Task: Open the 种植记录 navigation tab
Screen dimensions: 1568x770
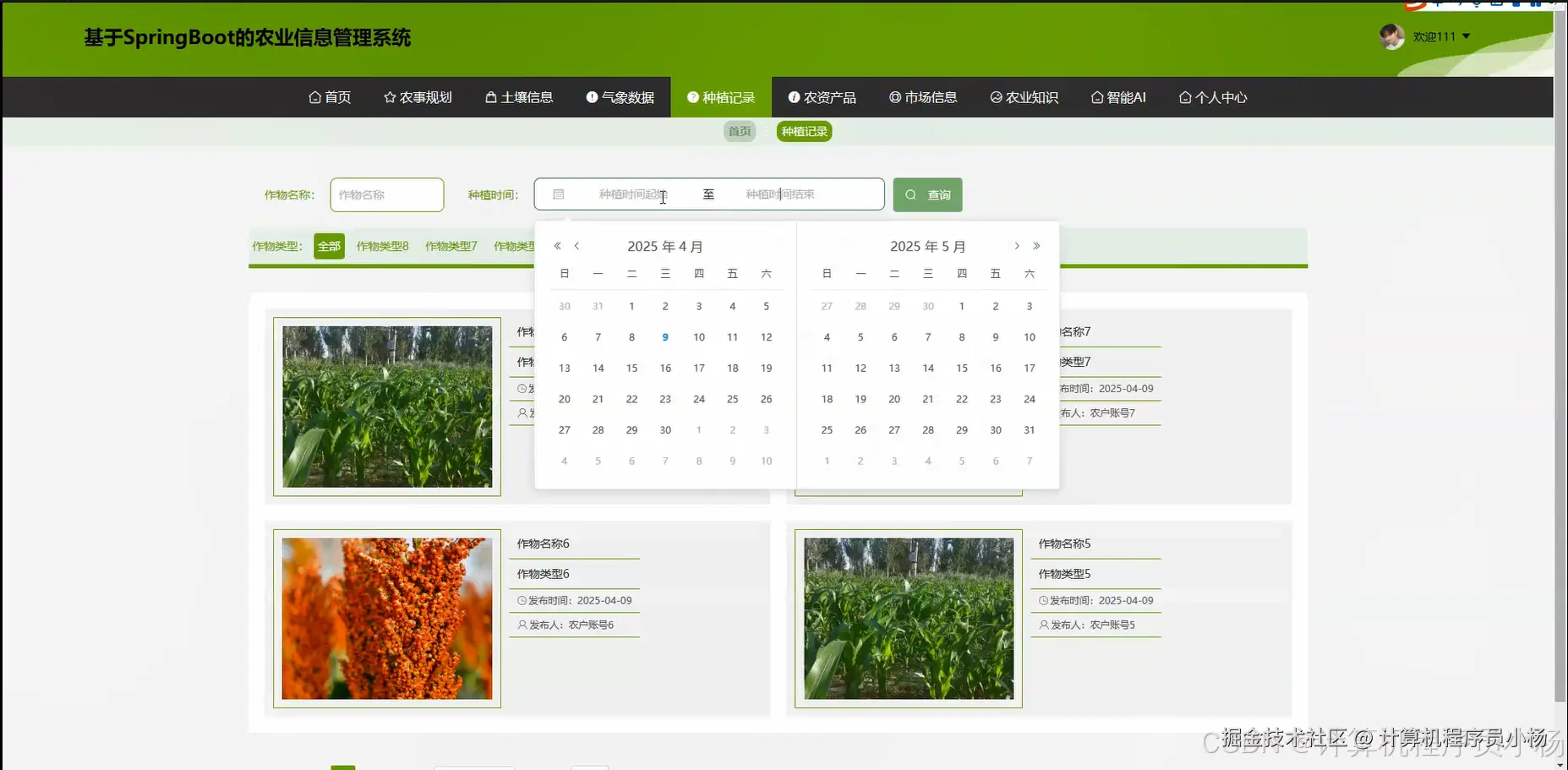Action: pos(721,97)
